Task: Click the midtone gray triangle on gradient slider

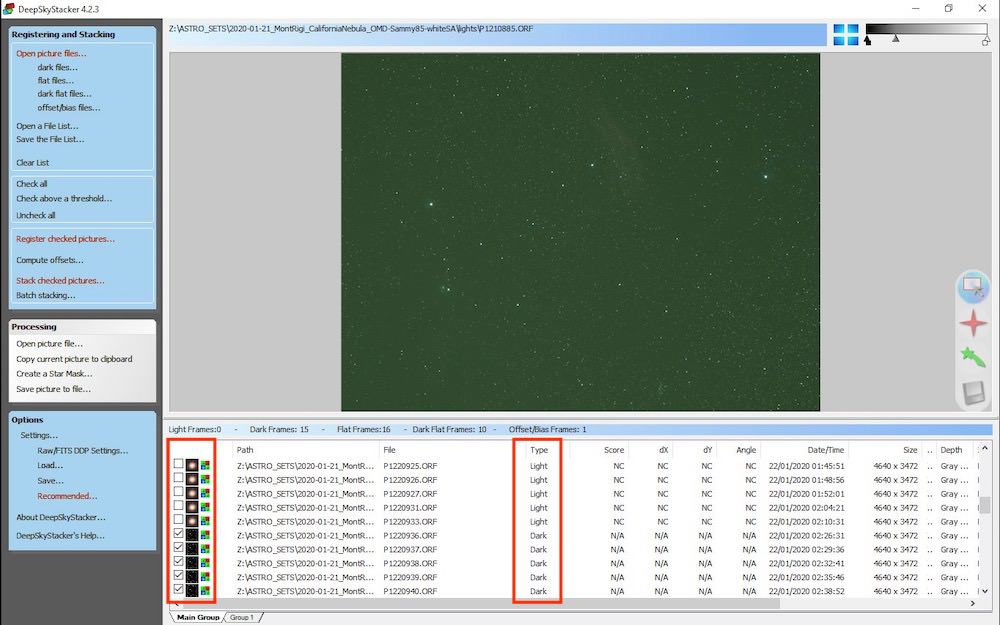Action: (896, 39)
